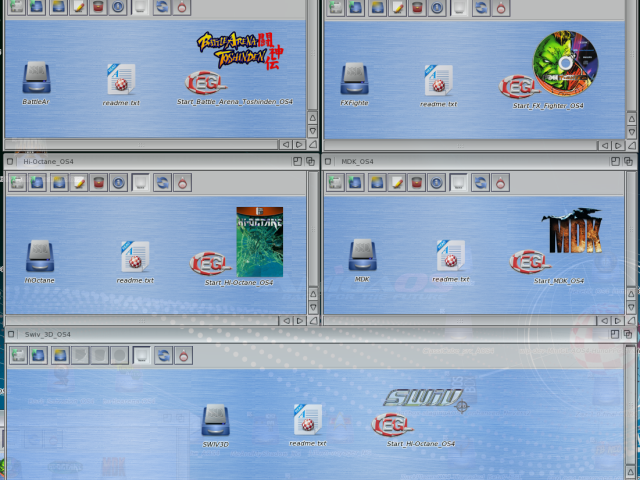Open the HiOctane drive icon

[x=41, y=256]
